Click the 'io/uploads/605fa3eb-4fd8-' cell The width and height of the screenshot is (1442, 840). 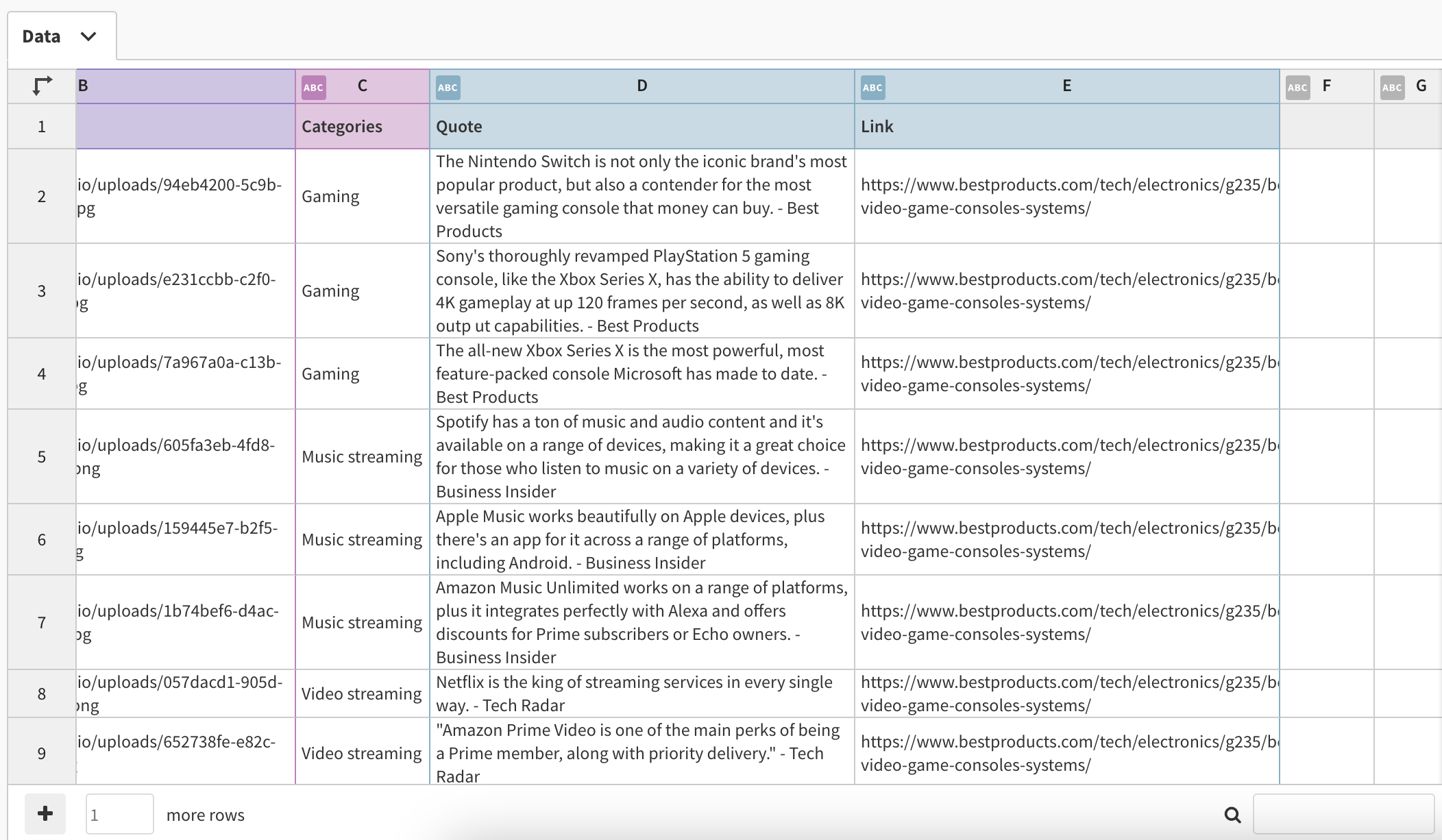tap(186, 456)
